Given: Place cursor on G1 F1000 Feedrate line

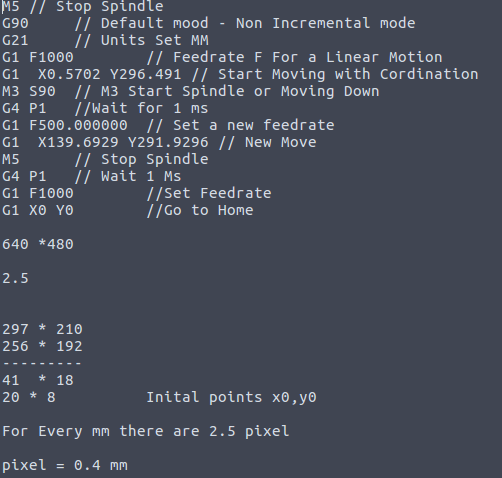Looking at the screenshot, I should (222, 57).
